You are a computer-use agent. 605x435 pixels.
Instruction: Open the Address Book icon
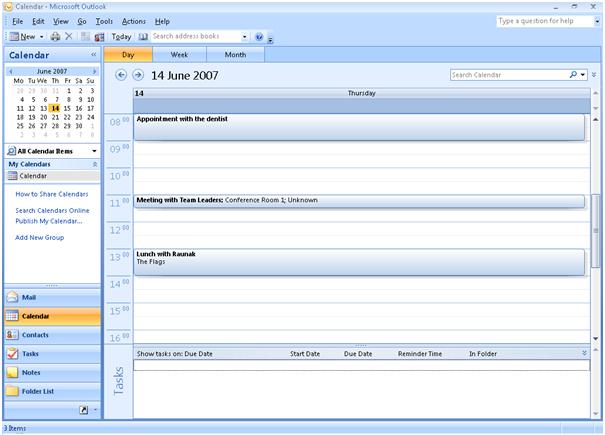pyautogui.click(x=143, y=36)
